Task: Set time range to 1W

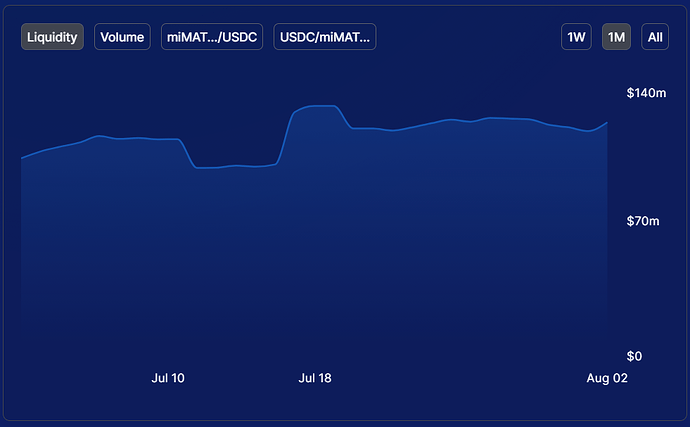Action: point(577,37)
